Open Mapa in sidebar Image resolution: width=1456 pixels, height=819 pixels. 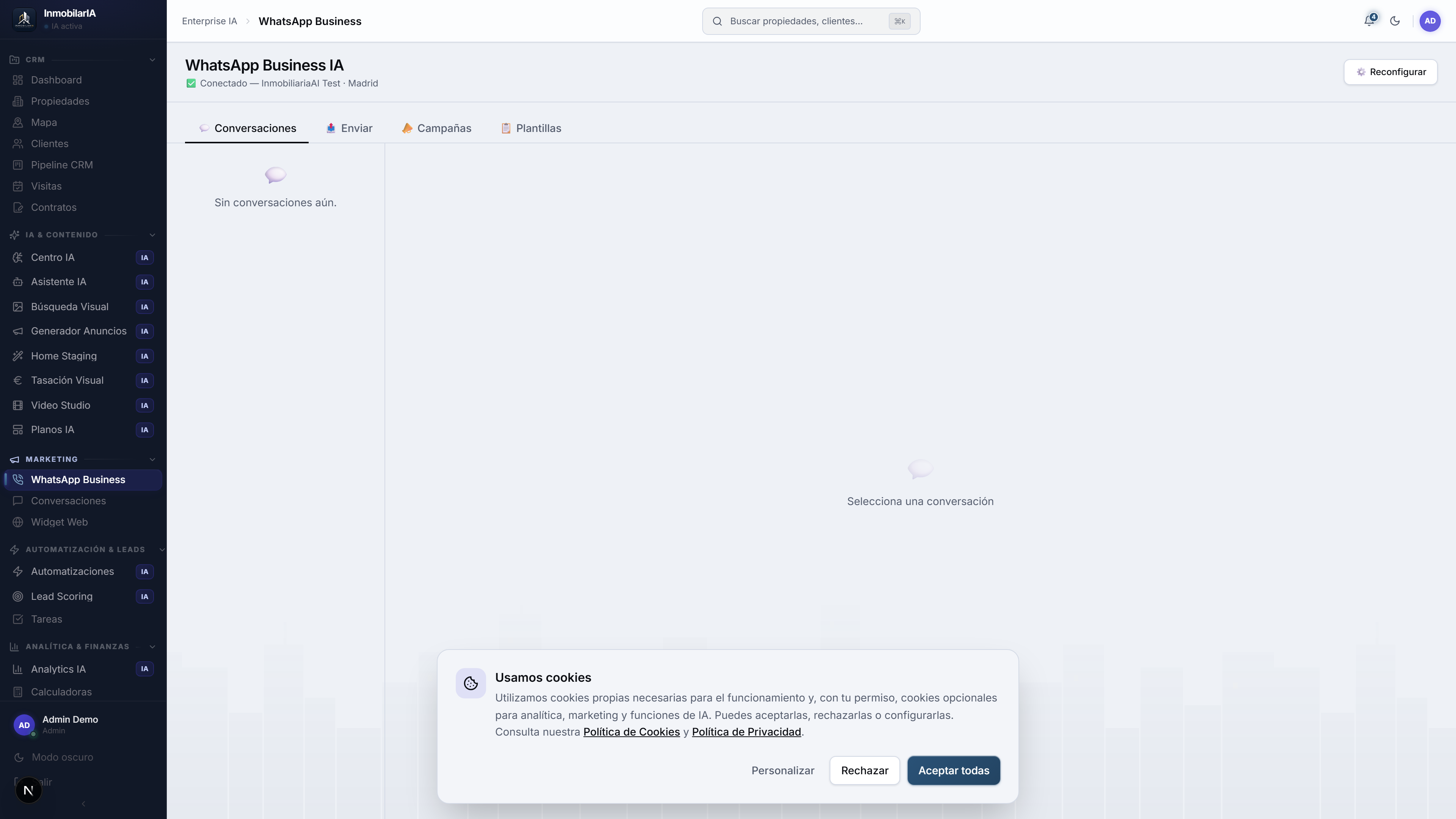coord(83,122)
